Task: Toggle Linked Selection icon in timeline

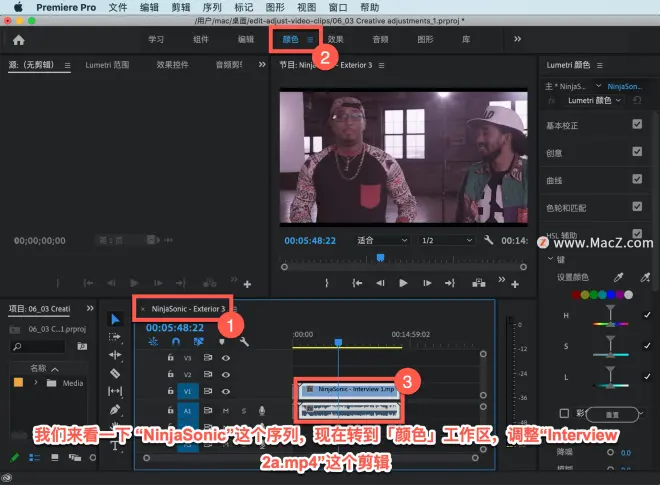Action: [199, 341]
